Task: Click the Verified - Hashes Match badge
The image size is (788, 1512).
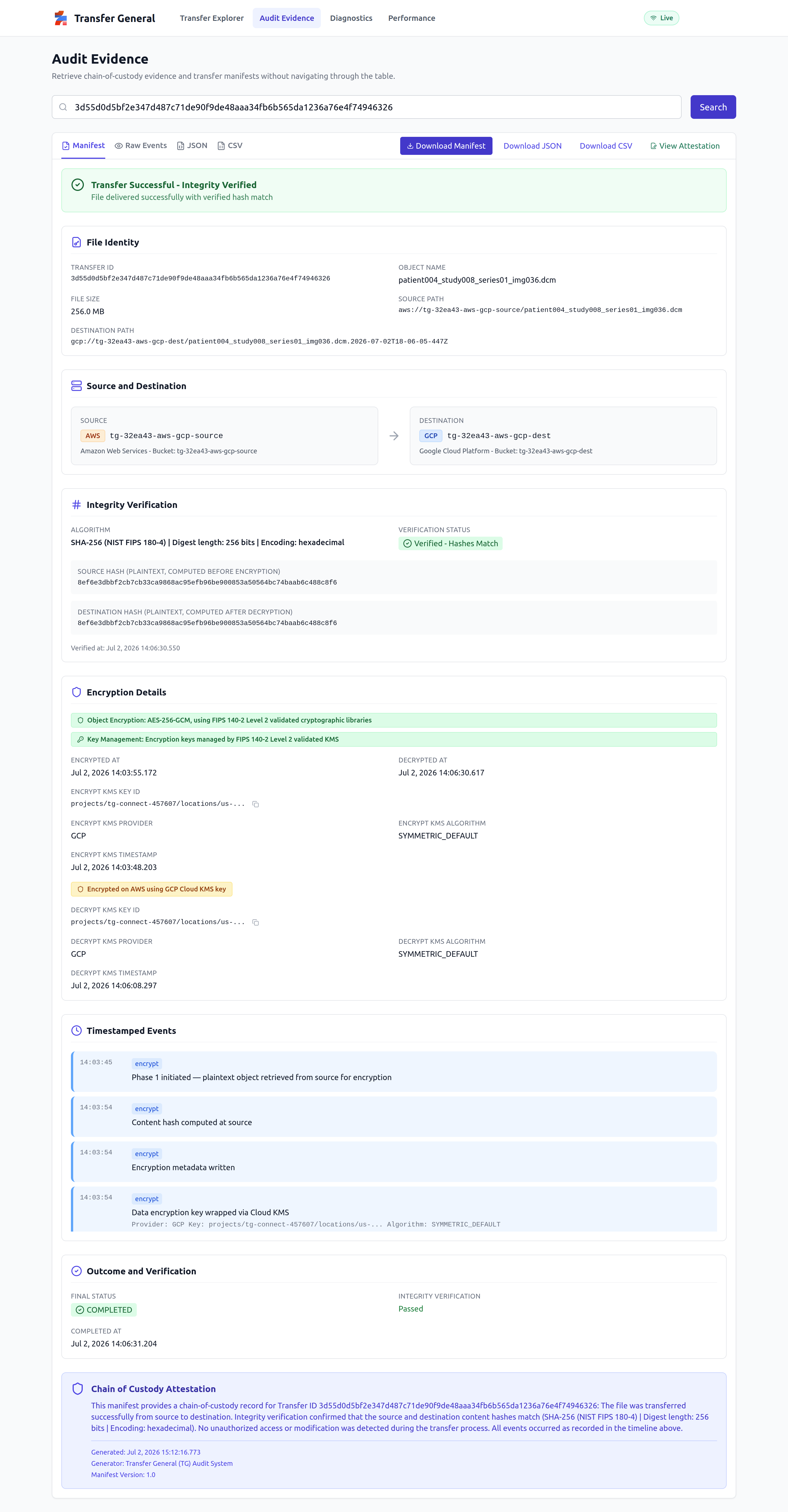Action: click(x=450, y=543)
